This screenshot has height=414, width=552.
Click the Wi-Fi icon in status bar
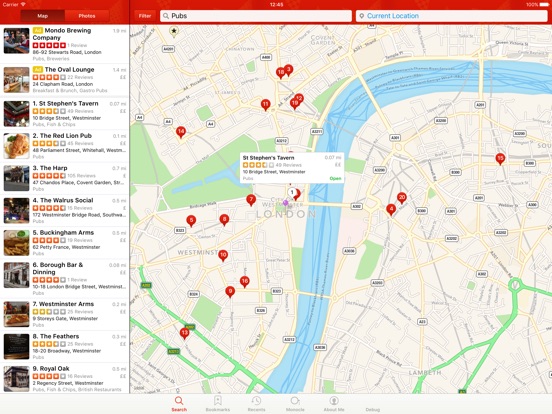(x=23, y=5)
